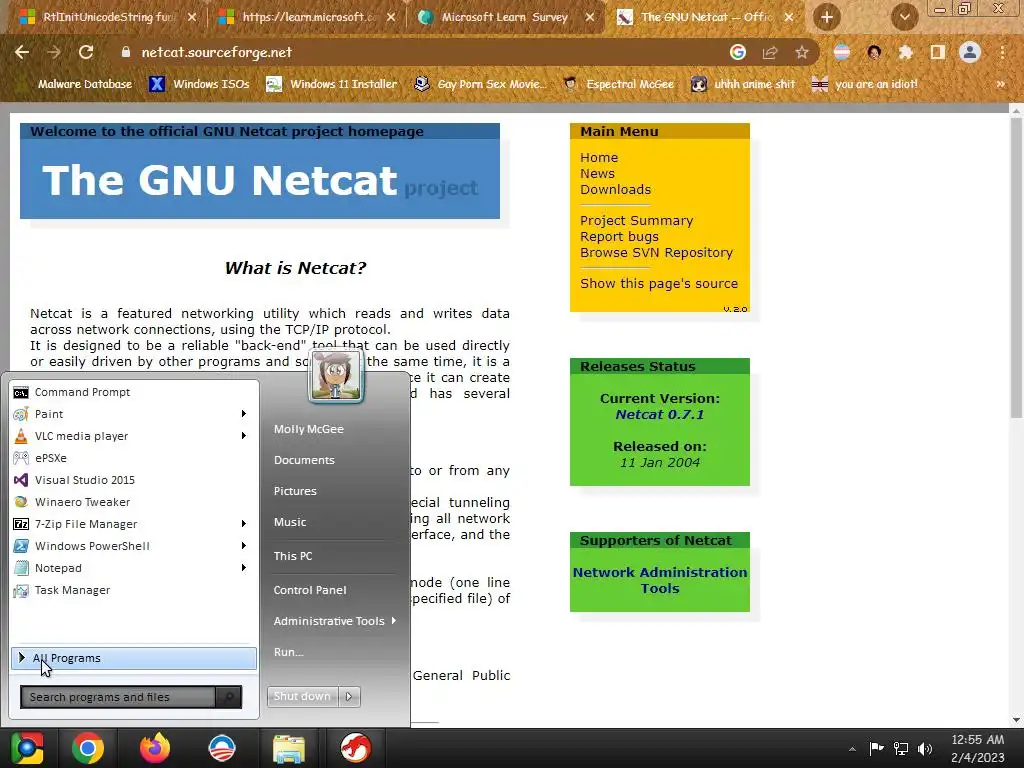Open Firefox from the taskbar

(155, 748)
